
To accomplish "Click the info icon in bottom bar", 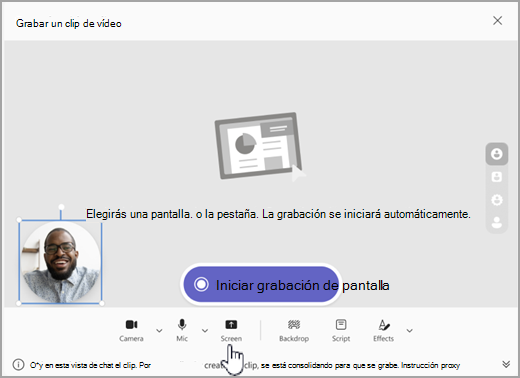I will click(18, 365).
